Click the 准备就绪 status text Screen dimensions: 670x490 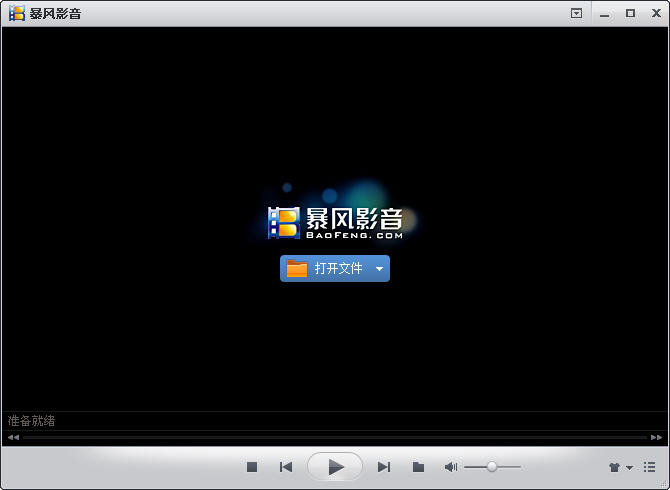coord(31,421)
